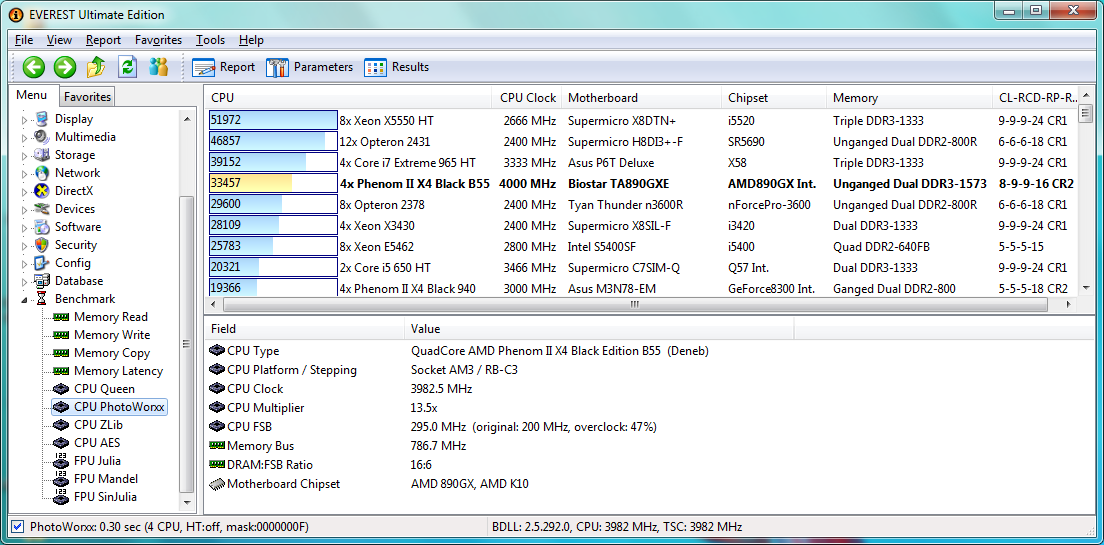Click the Field column header
The width and height of the screenshot is (1104, 545).
click(x=304, y=329)
